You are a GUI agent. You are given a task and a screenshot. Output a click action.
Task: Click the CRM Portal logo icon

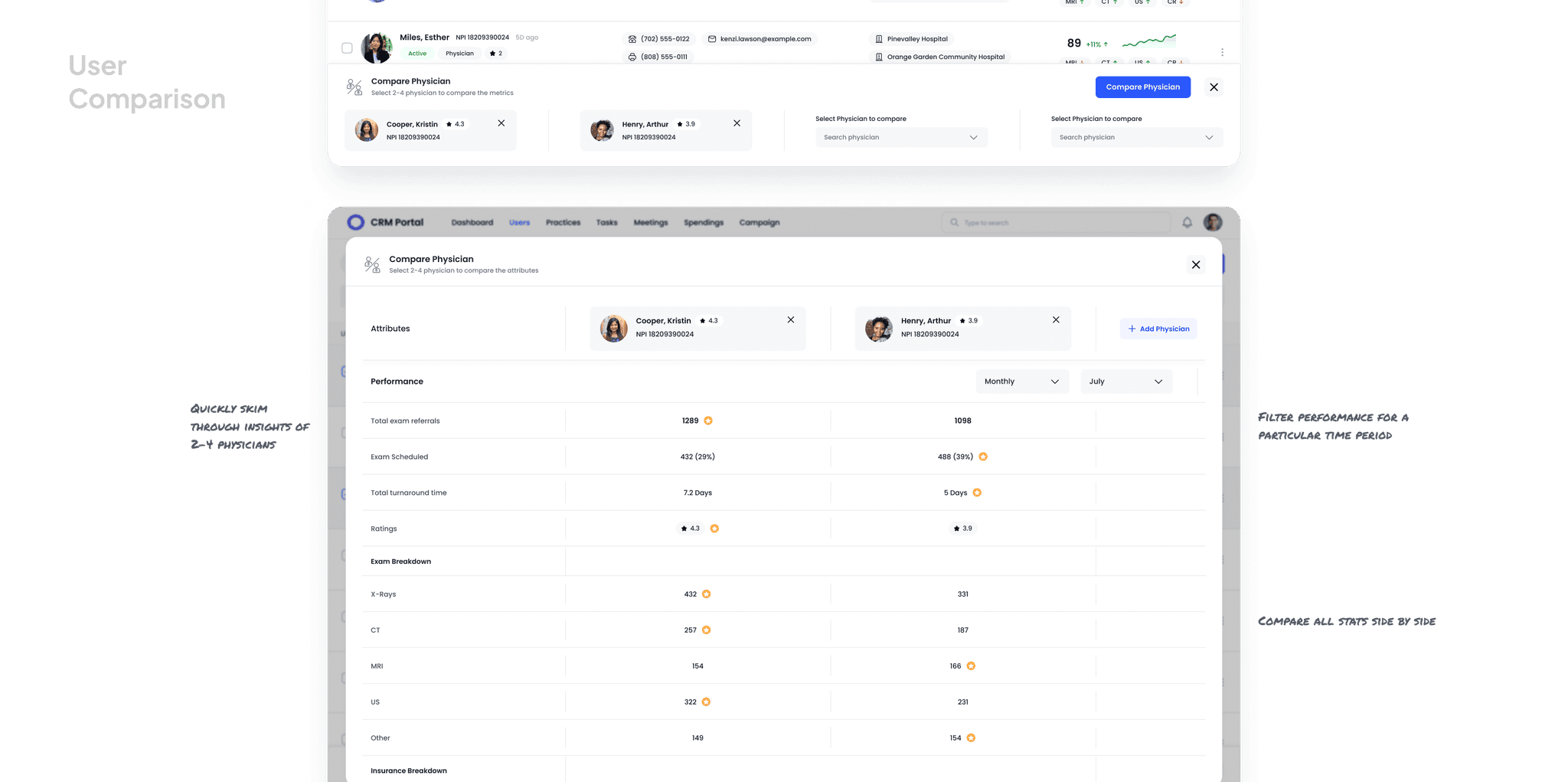pyautogui.click(x=356, y=222)
